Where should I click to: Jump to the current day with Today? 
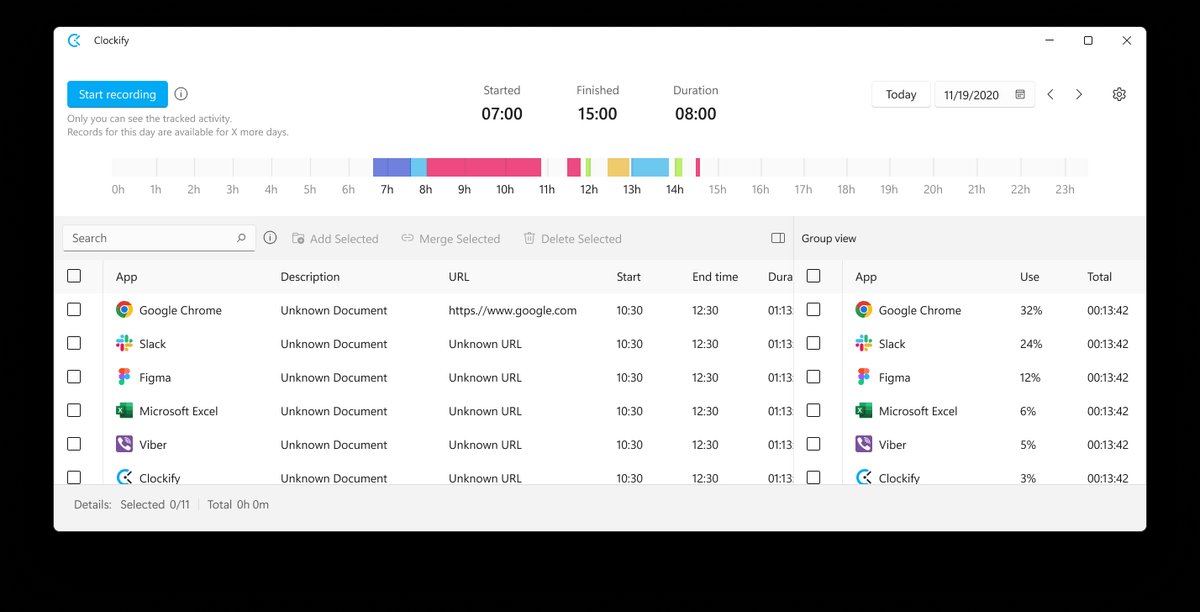click(x=901, y=94)
